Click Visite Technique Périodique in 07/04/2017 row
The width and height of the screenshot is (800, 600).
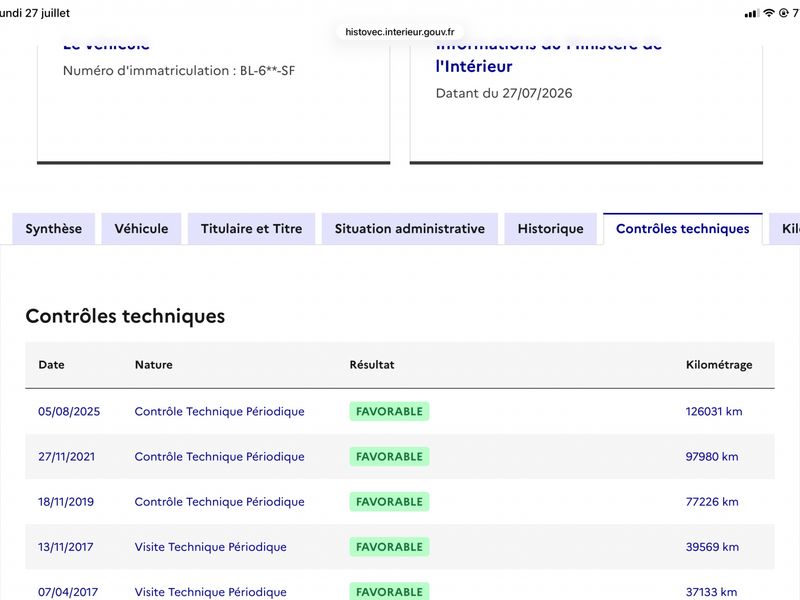210,592
